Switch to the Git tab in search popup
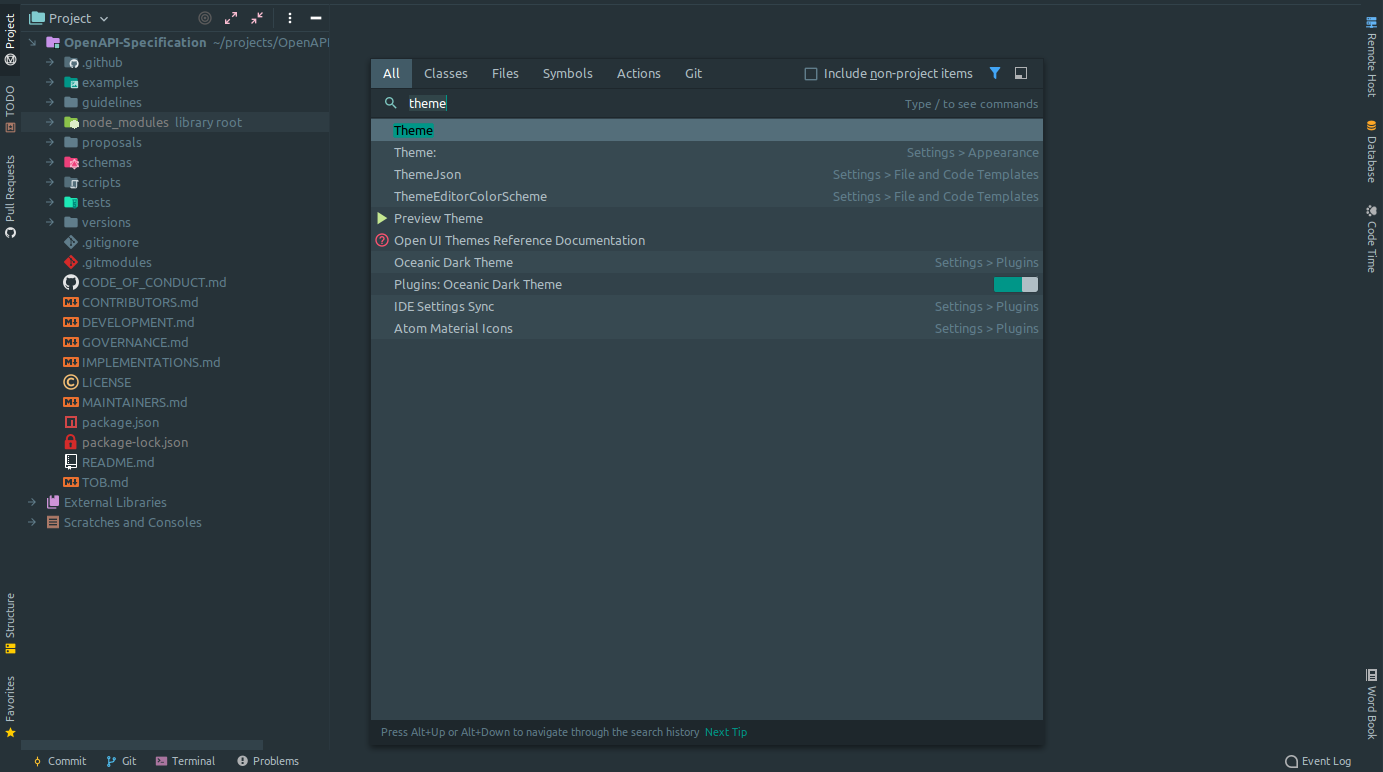 pos(693,73)
